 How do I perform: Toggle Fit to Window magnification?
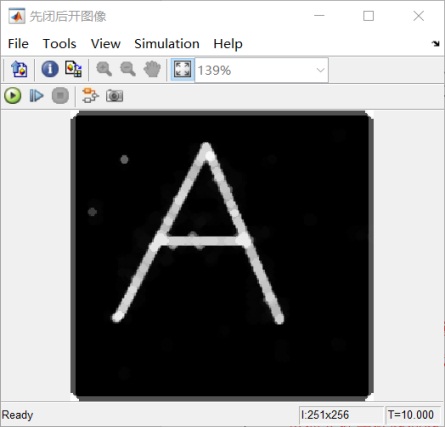point(182,69)
